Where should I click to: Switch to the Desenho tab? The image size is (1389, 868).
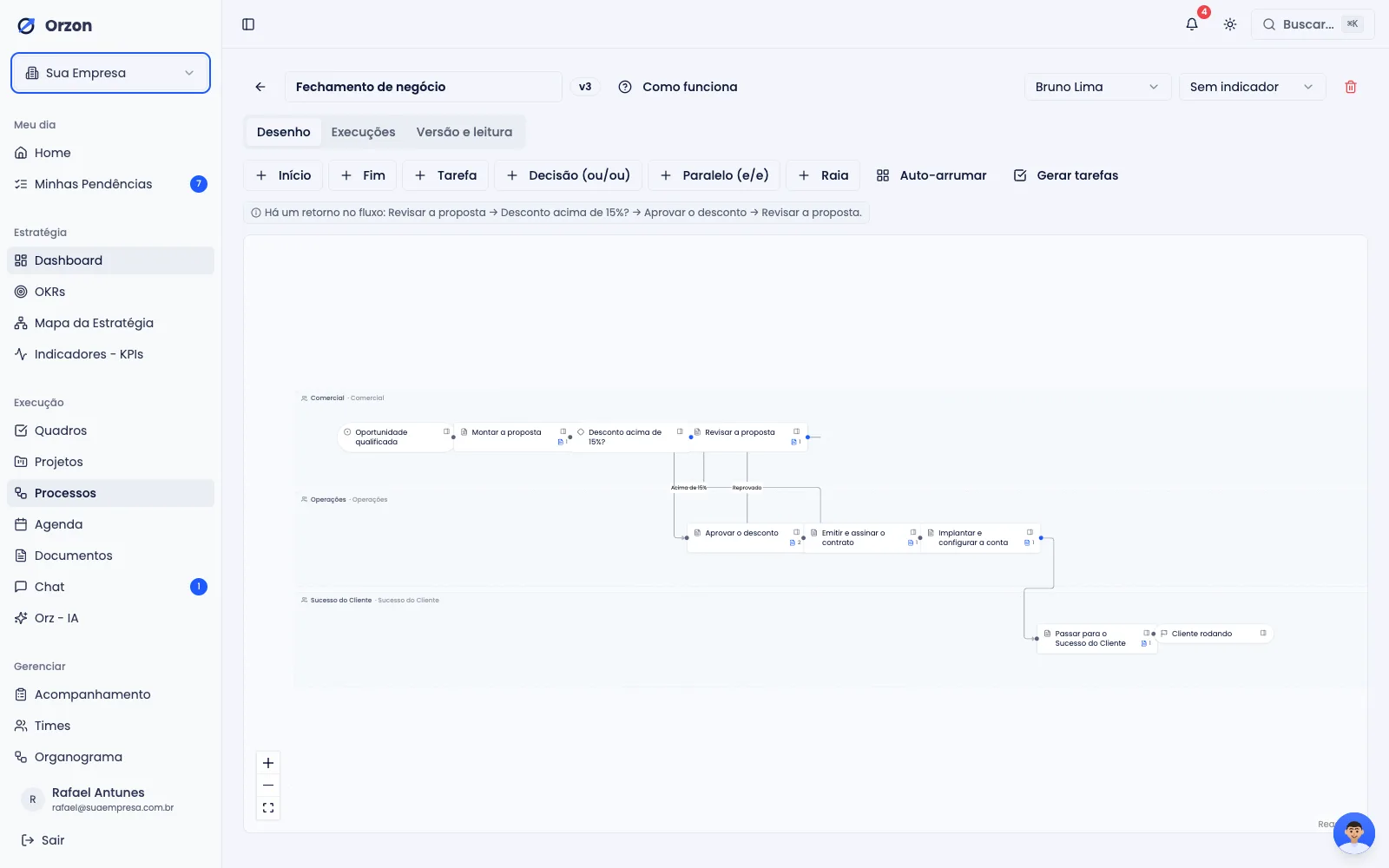(x=284, y=132)
